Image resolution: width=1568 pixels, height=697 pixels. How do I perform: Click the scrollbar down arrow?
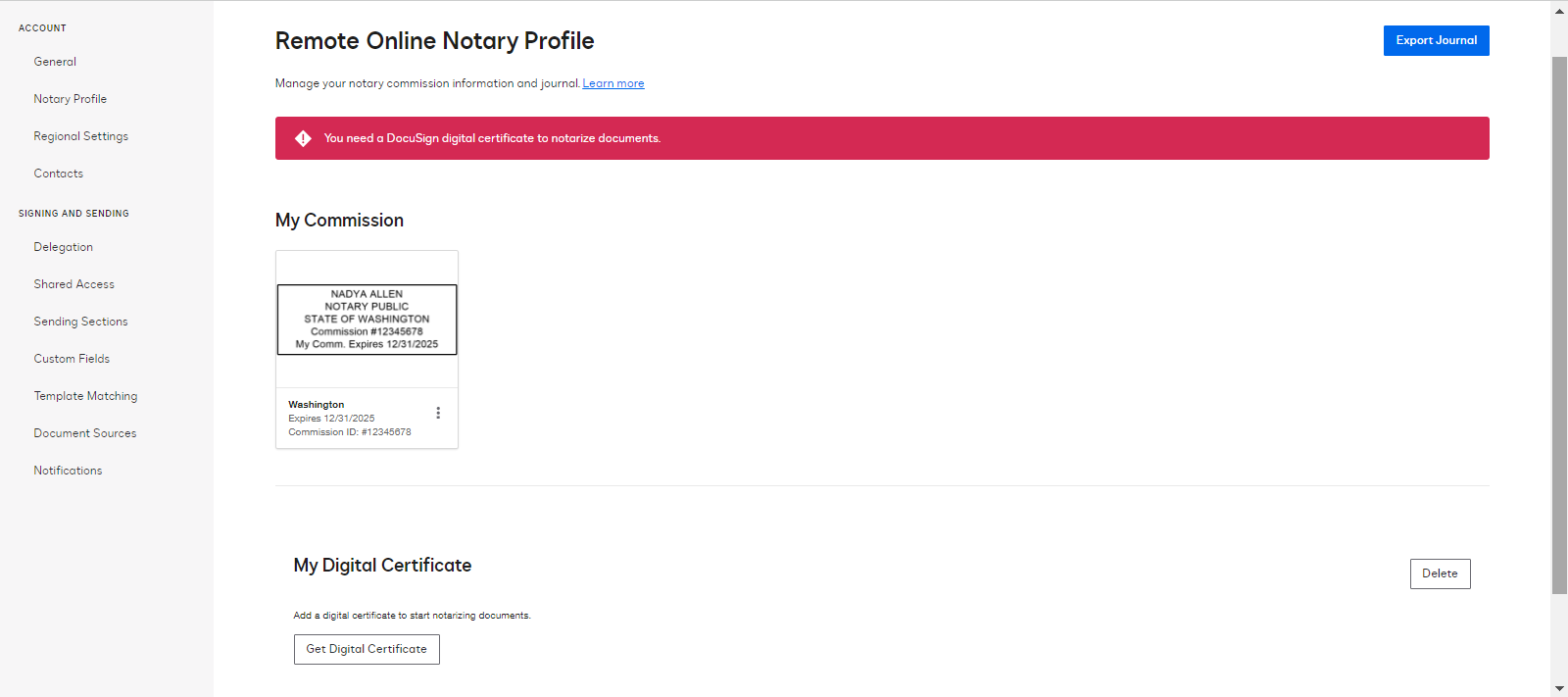click(x=1559, y=688)
